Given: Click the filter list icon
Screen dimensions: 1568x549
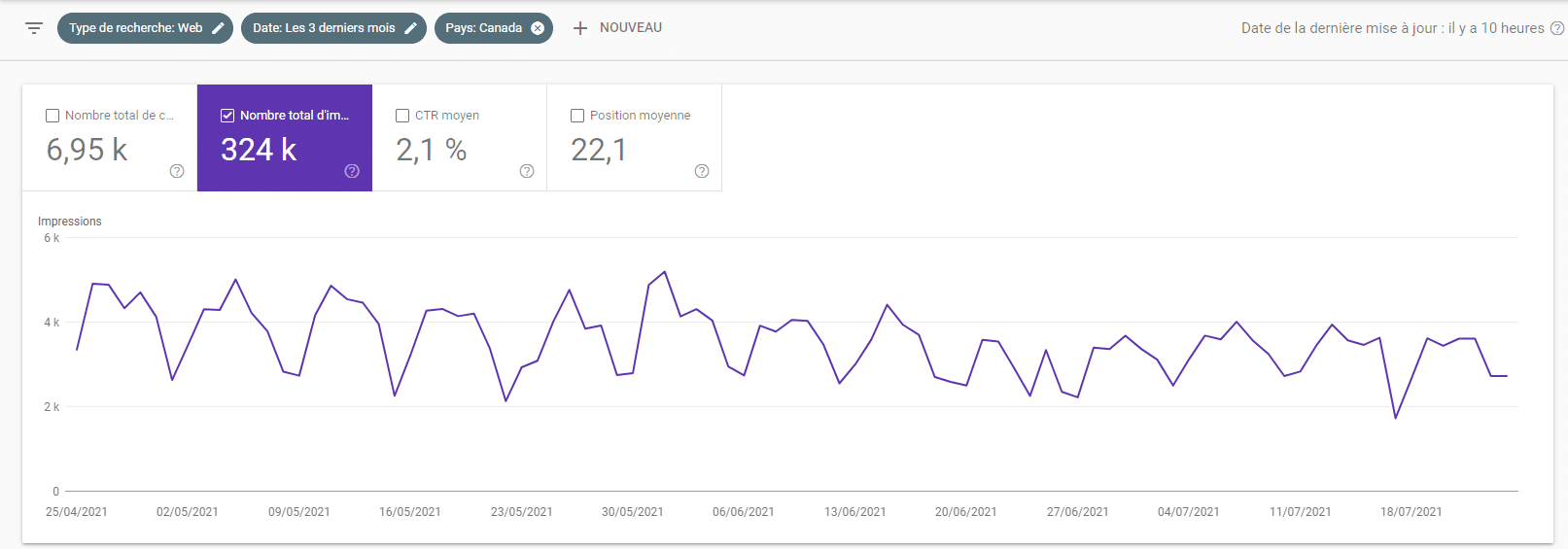Looking at the screenshot, I should coord(34,28).
